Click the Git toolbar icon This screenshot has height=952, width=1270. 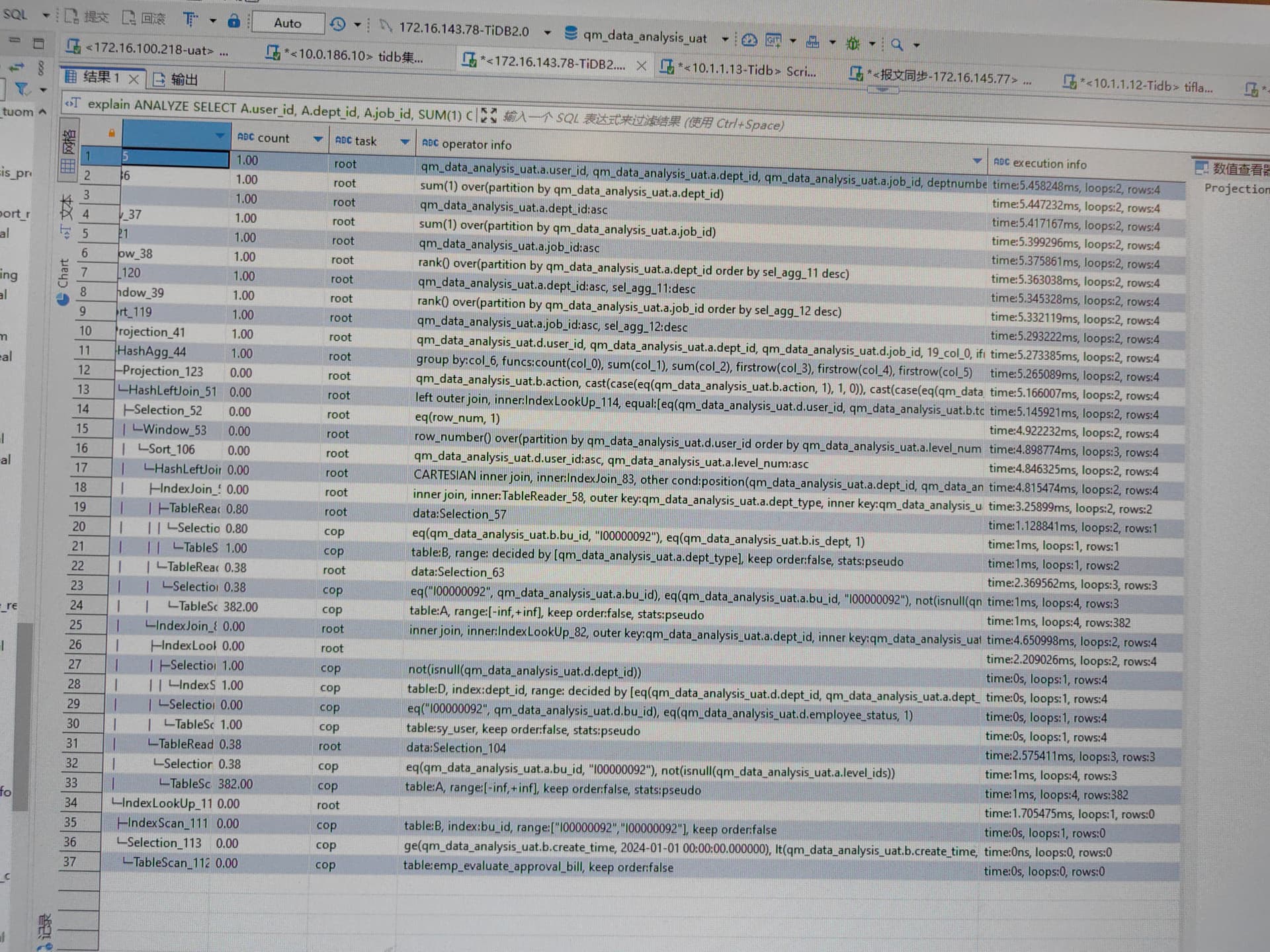click(x=773, y=41)
